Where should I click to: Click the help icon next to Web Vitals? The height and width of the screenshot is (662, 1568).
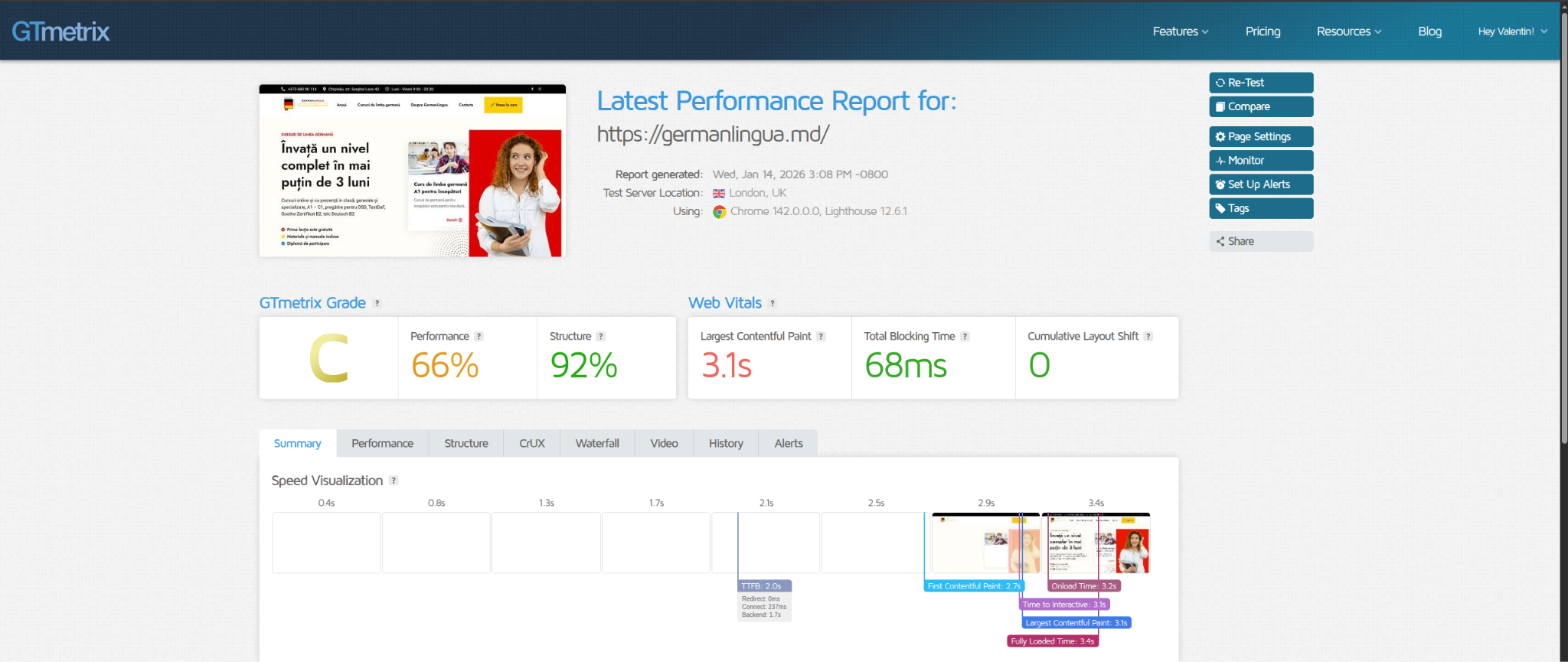(x=773, y=304)
